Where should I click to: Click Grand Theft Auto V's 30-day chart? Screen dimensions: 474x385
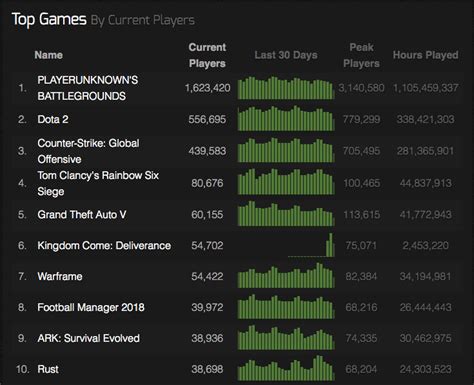pos(286,213)
